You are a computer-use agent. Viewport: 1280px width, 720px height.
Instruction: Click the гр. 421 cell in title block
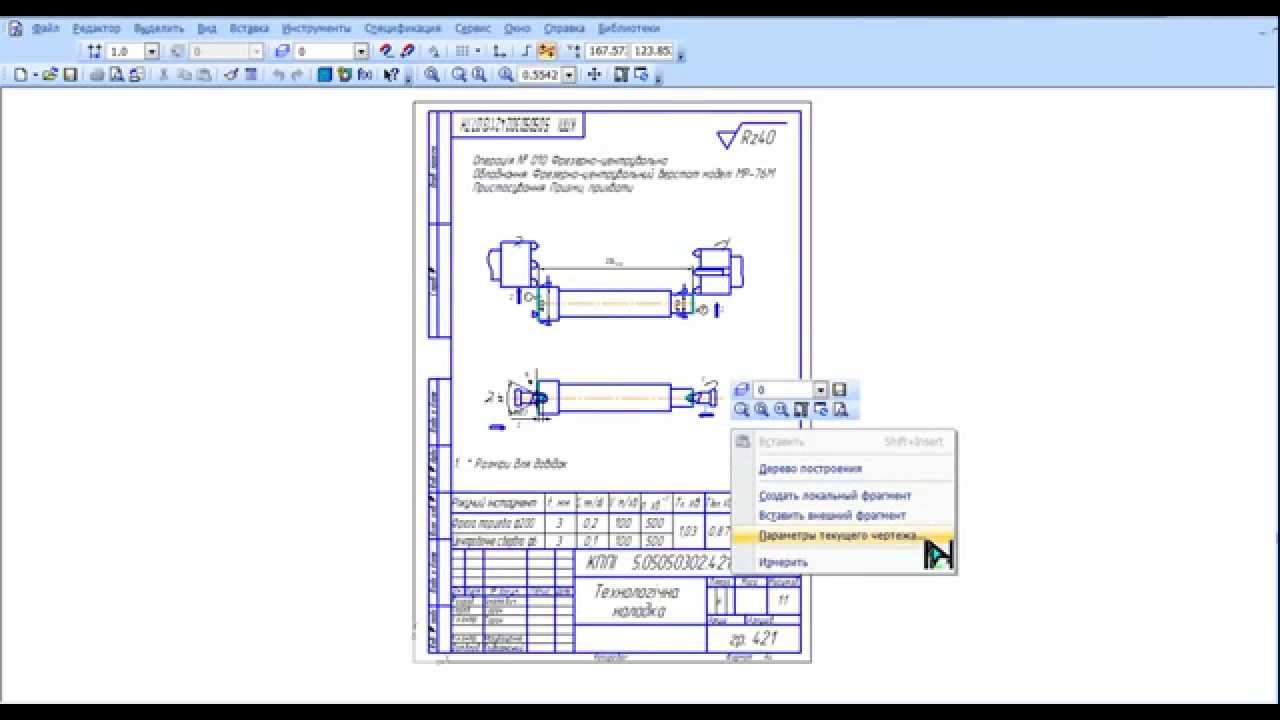[x=753, y=639]
